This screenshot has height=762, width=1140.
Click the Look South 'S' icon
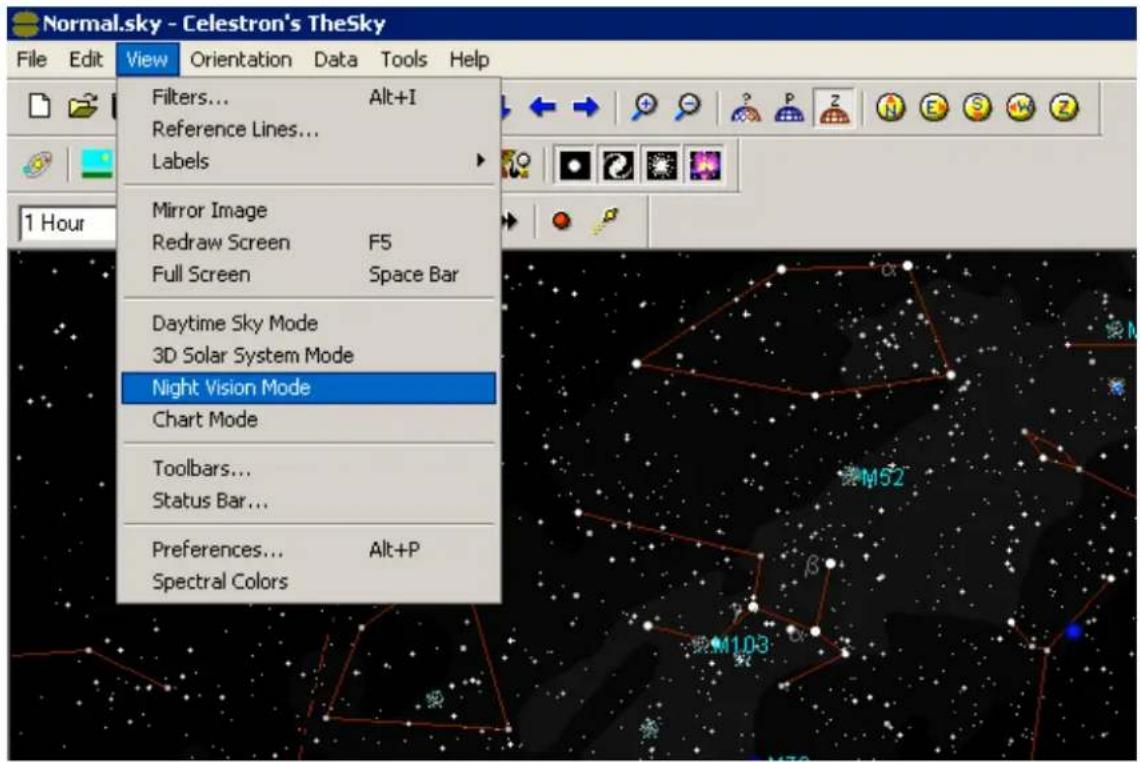977,108
